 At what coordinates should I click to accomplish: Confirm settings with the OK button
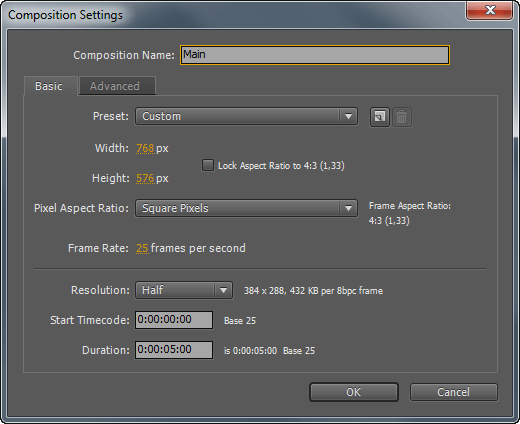(354, 392)
